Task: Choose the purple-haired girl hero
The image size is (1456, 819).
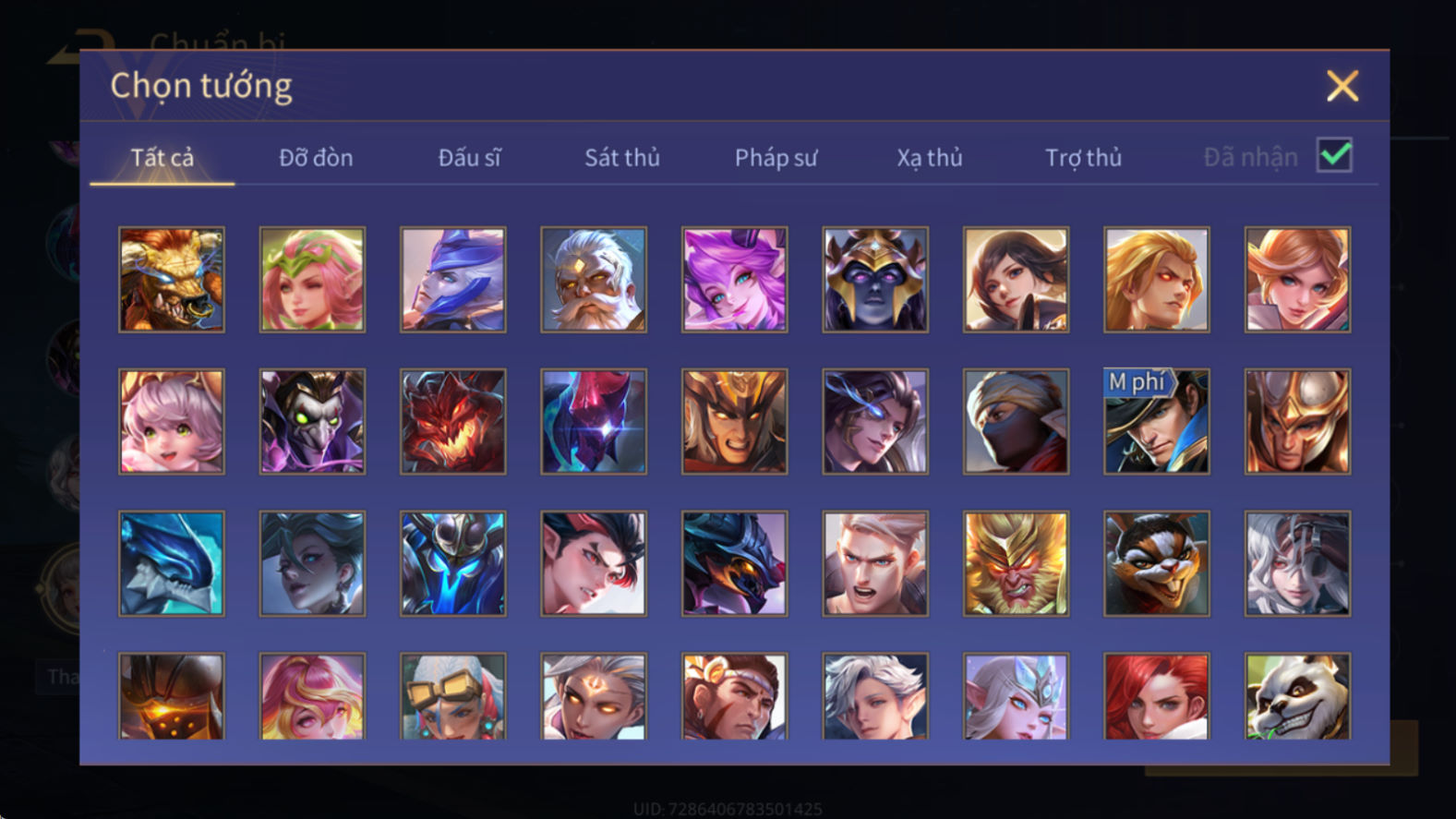Action: pyautogui.click(x=734, y=280)
